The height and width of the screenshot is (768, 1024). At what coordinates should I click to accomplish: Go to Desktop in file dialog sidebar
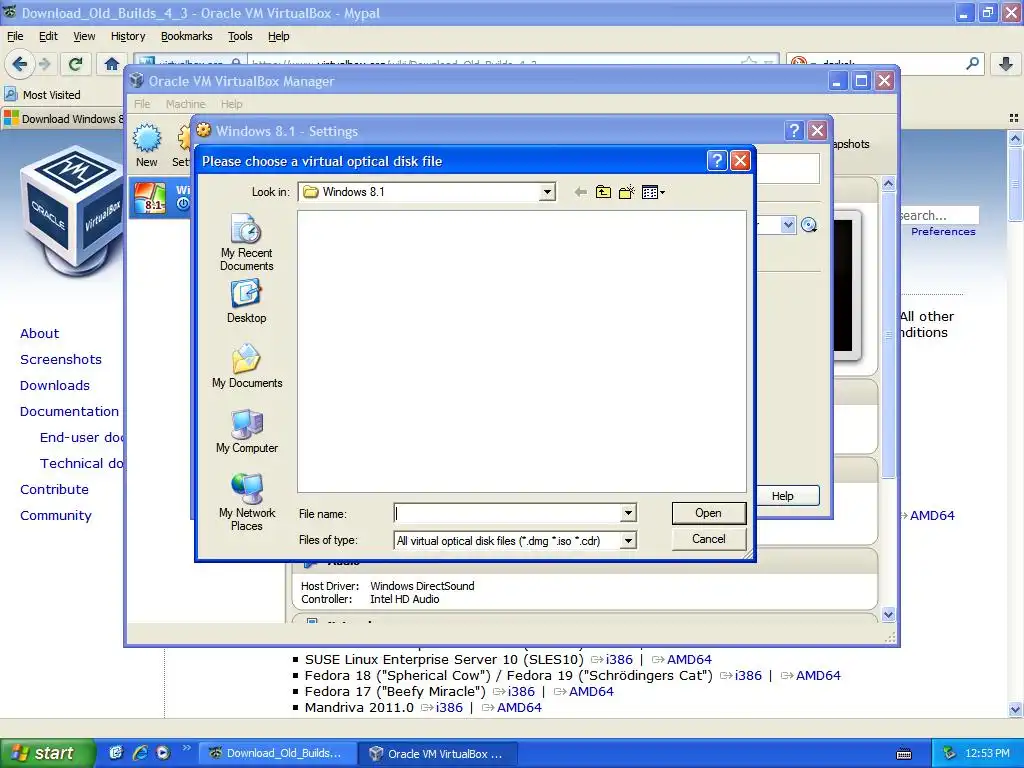(246, 301)
